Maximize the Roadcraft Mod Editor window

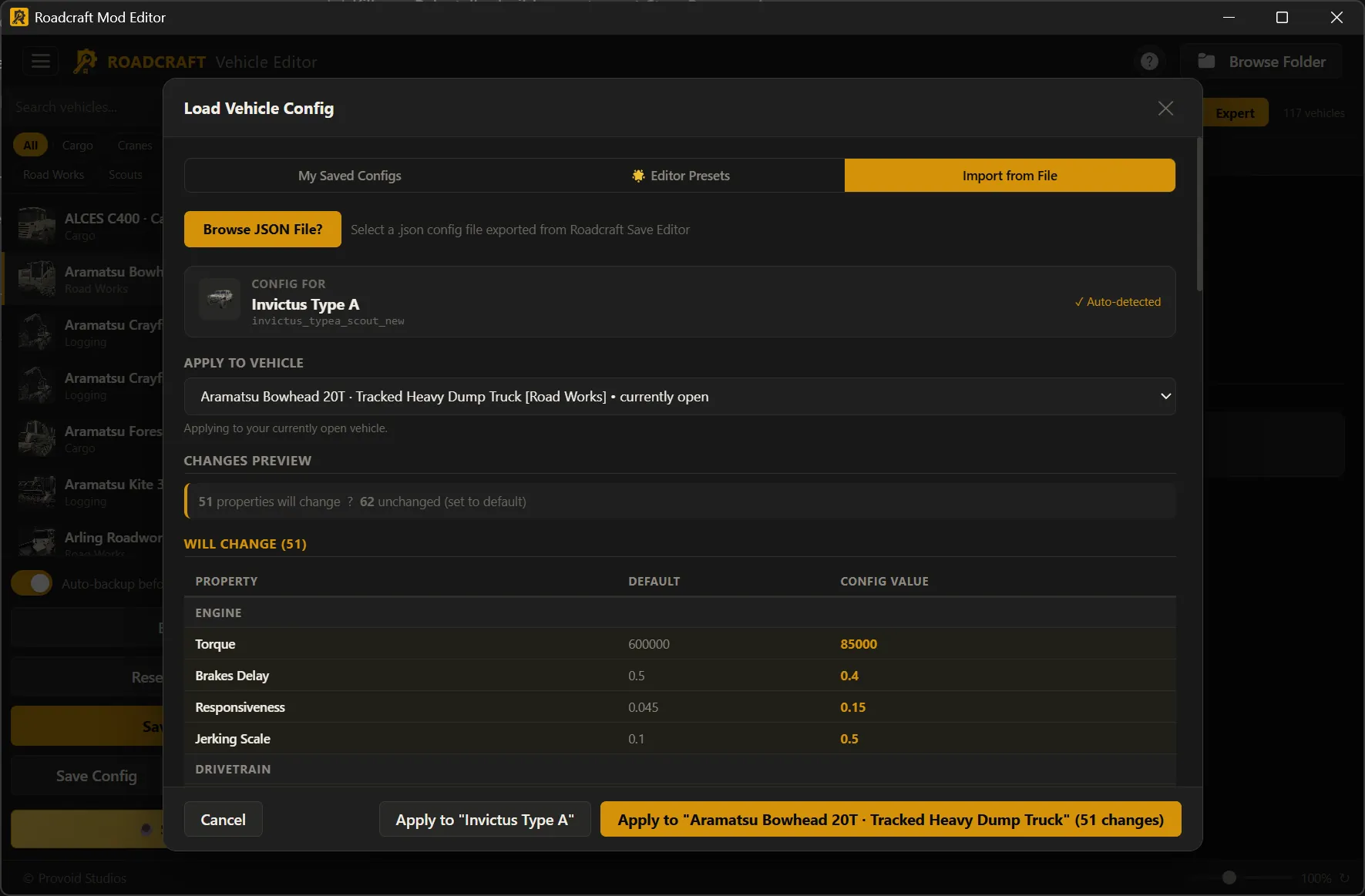(x=1282, y=17)
